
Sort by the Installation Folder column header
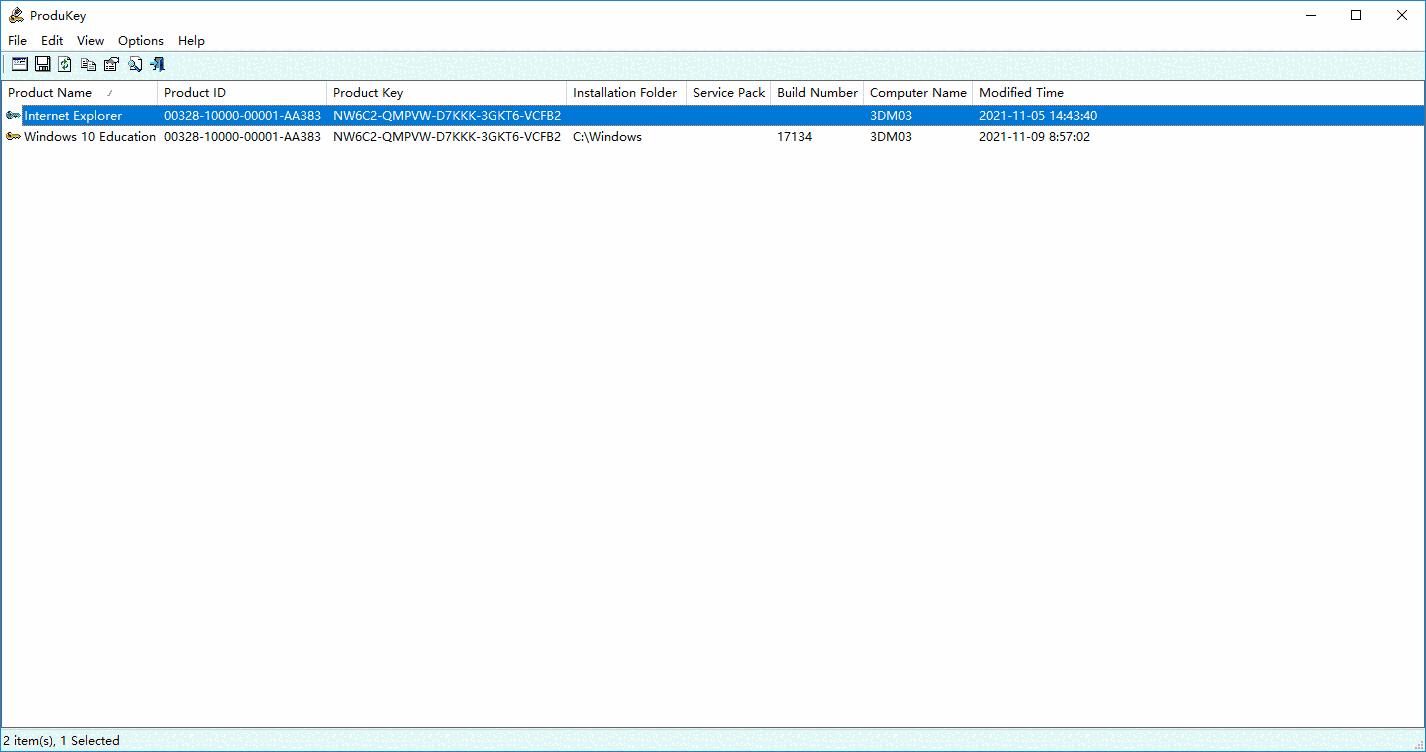627,93
